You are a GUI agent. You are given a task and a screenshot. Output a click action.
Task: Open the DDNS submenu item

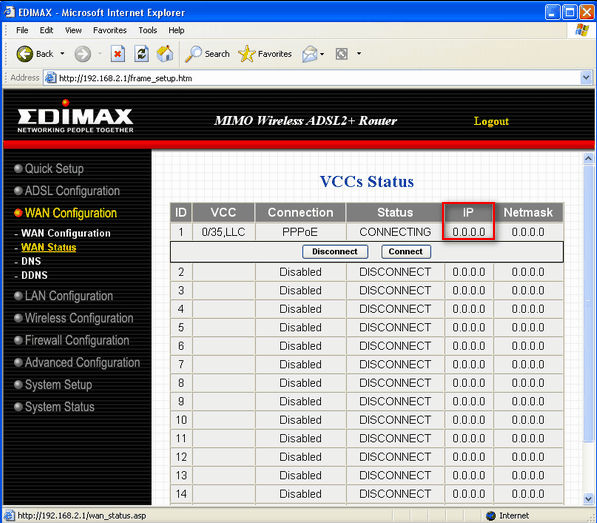pyautogui.click(x=34, y=275)
